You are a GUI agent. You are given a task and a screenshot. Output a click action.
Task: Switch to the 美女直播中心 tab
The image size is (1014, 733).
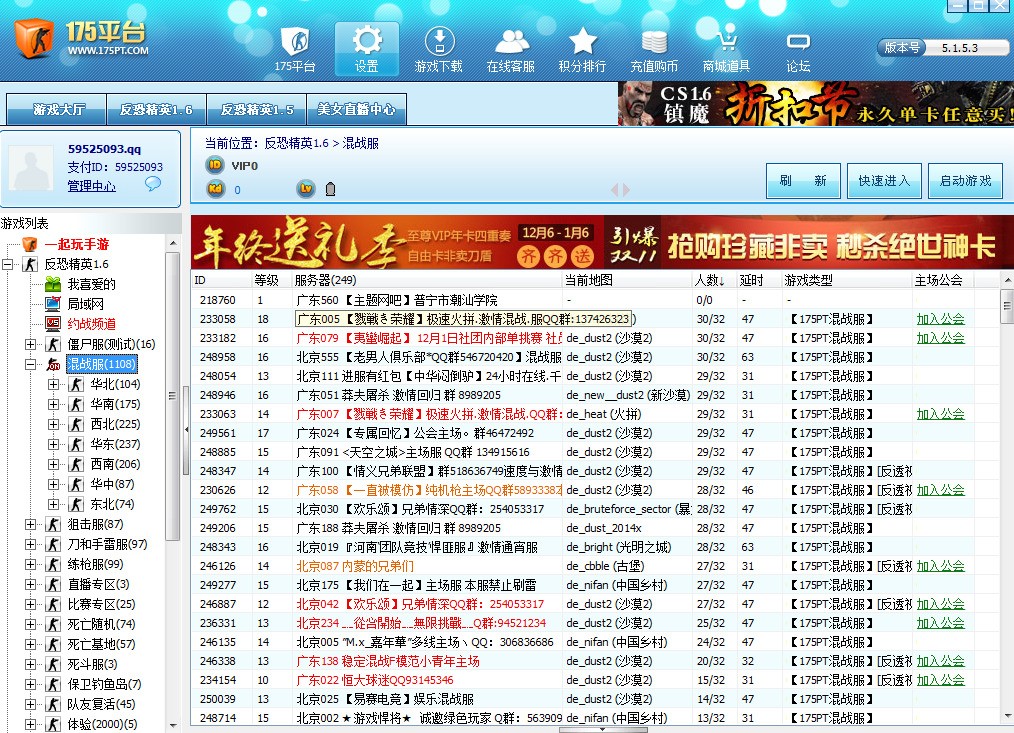356,109
